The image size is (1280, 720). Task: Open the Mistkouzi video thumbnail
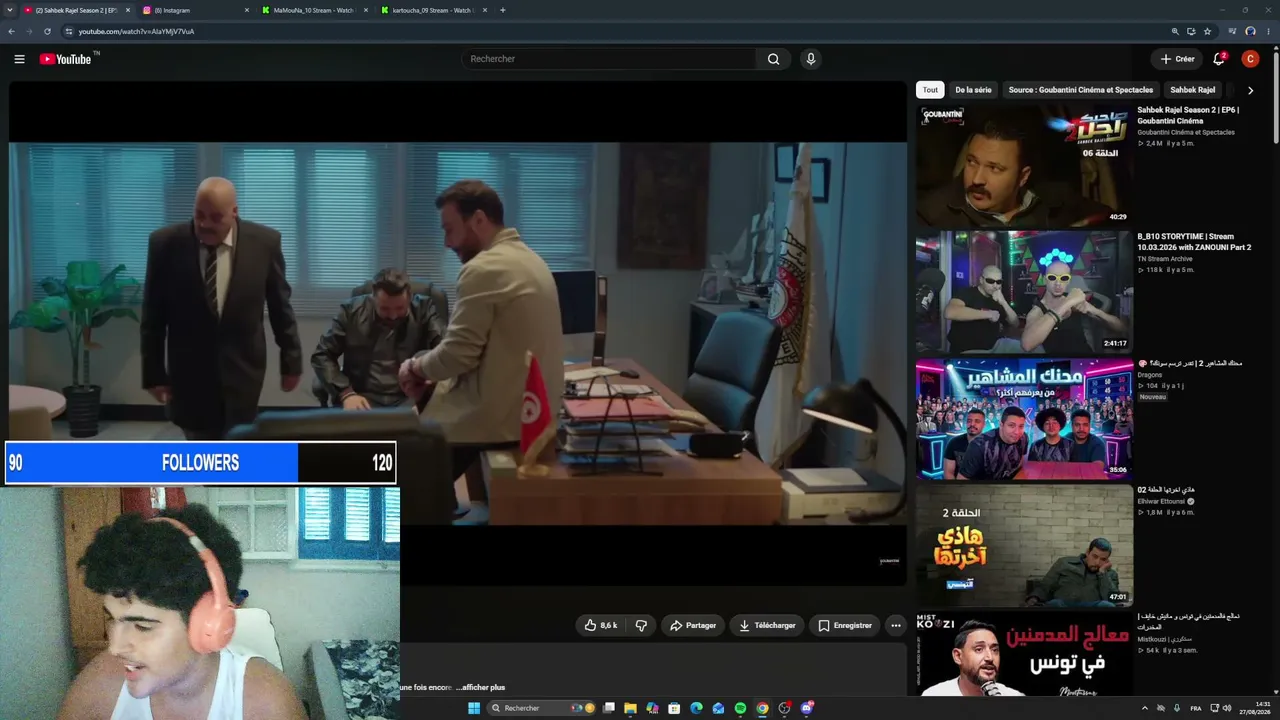tap(1024, 654)
